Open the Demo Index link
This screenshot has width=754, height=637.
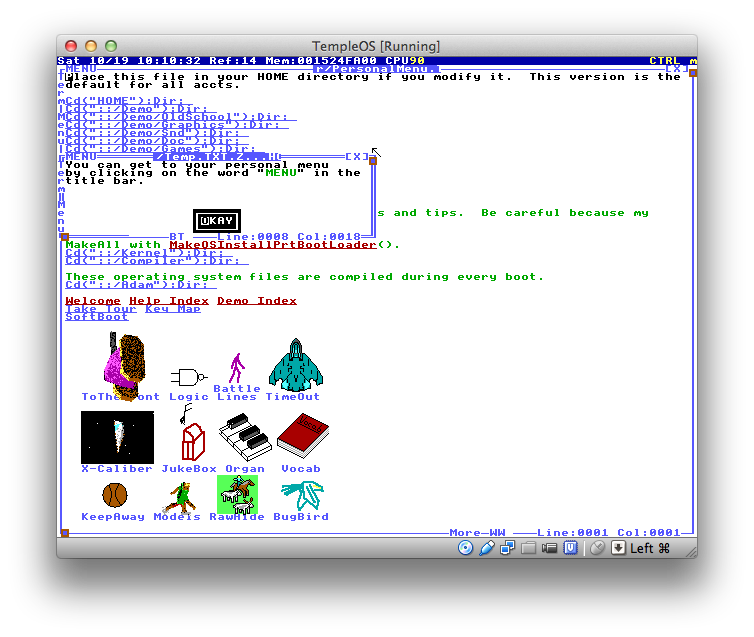tap(256, 301)
